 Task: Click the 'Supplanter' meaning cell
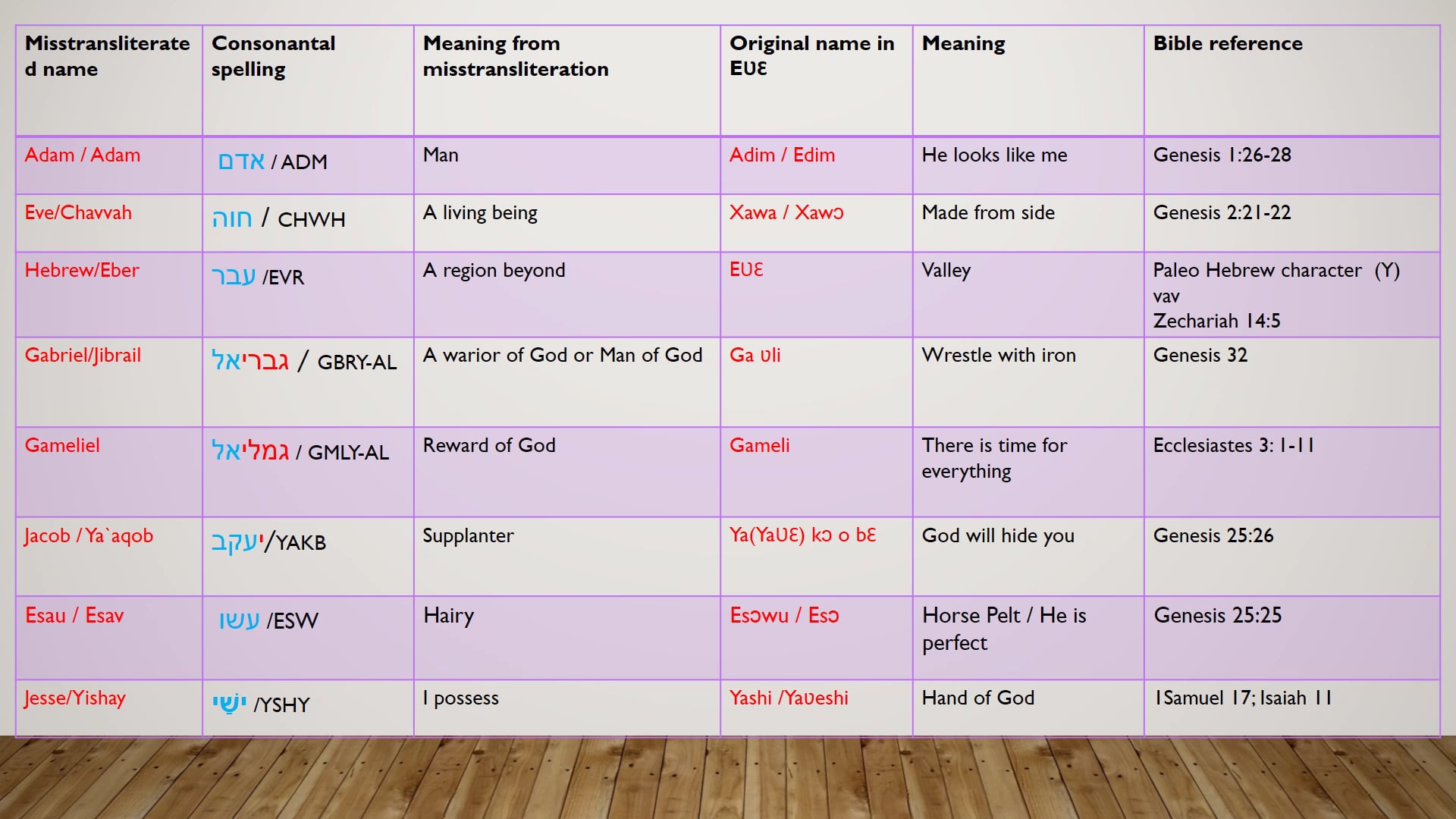[x=468, y=536]
